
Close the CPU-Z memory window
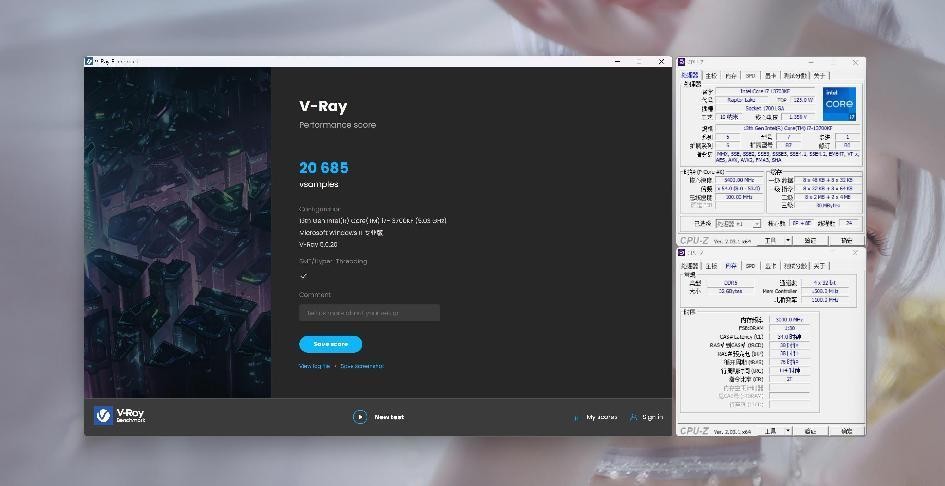[x=855, y=253]
